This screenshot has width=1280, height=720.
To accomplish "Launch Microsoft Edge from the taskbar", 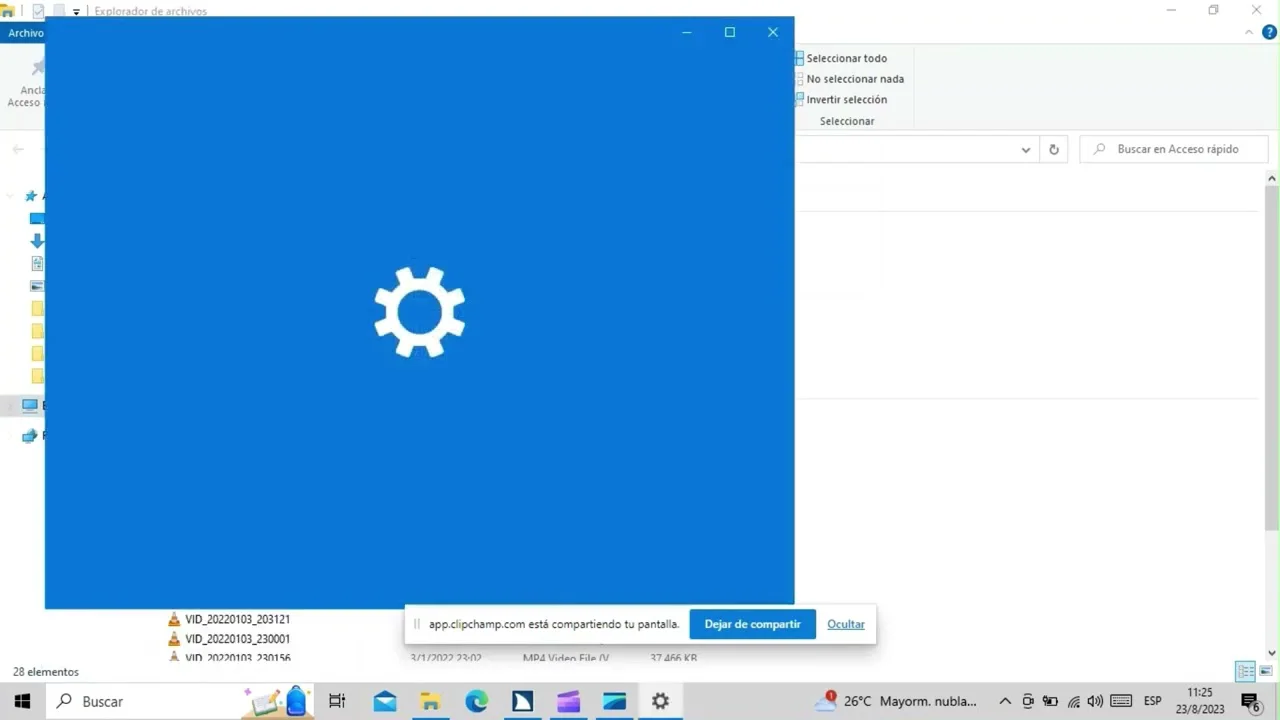I will click(x=476, y=701).
